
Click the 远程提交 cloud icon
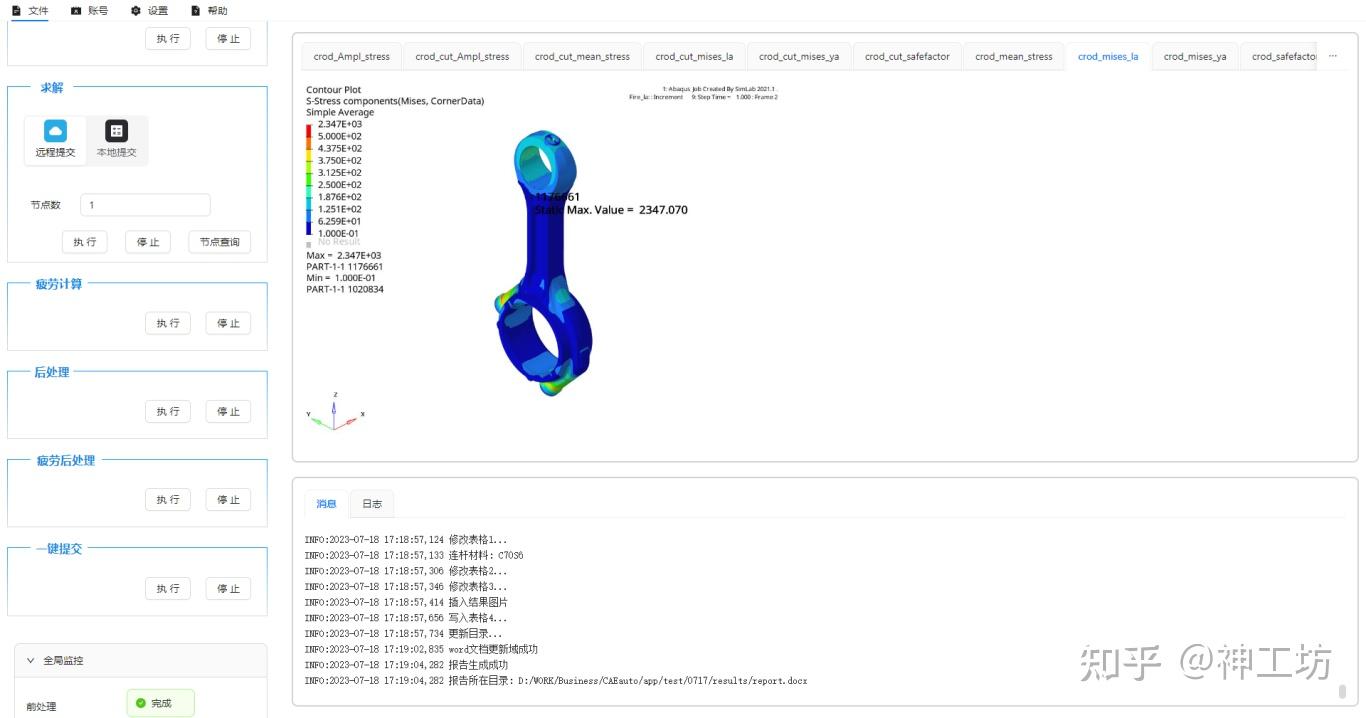tap(55, 131)
